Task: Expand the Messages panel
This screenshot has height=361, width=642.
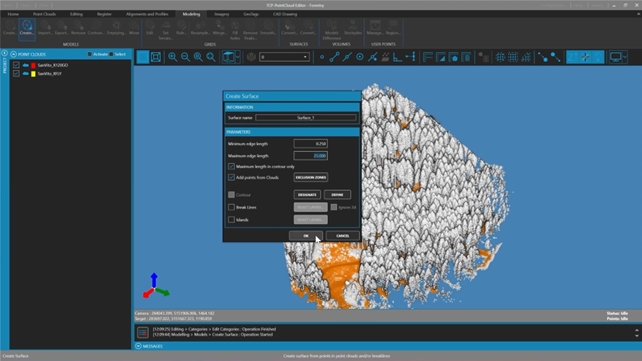Action: (x=138, y=346)
